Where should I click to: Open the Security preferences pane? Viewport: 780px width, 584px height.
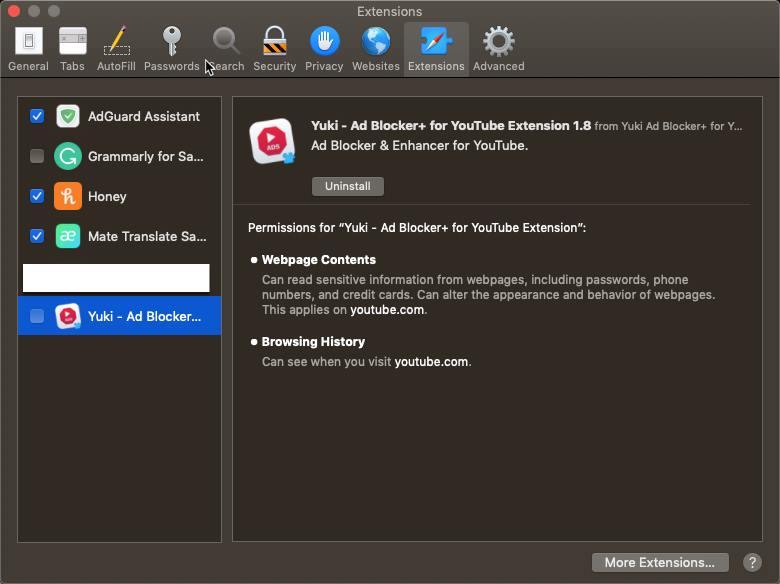[x=274, y=49]
